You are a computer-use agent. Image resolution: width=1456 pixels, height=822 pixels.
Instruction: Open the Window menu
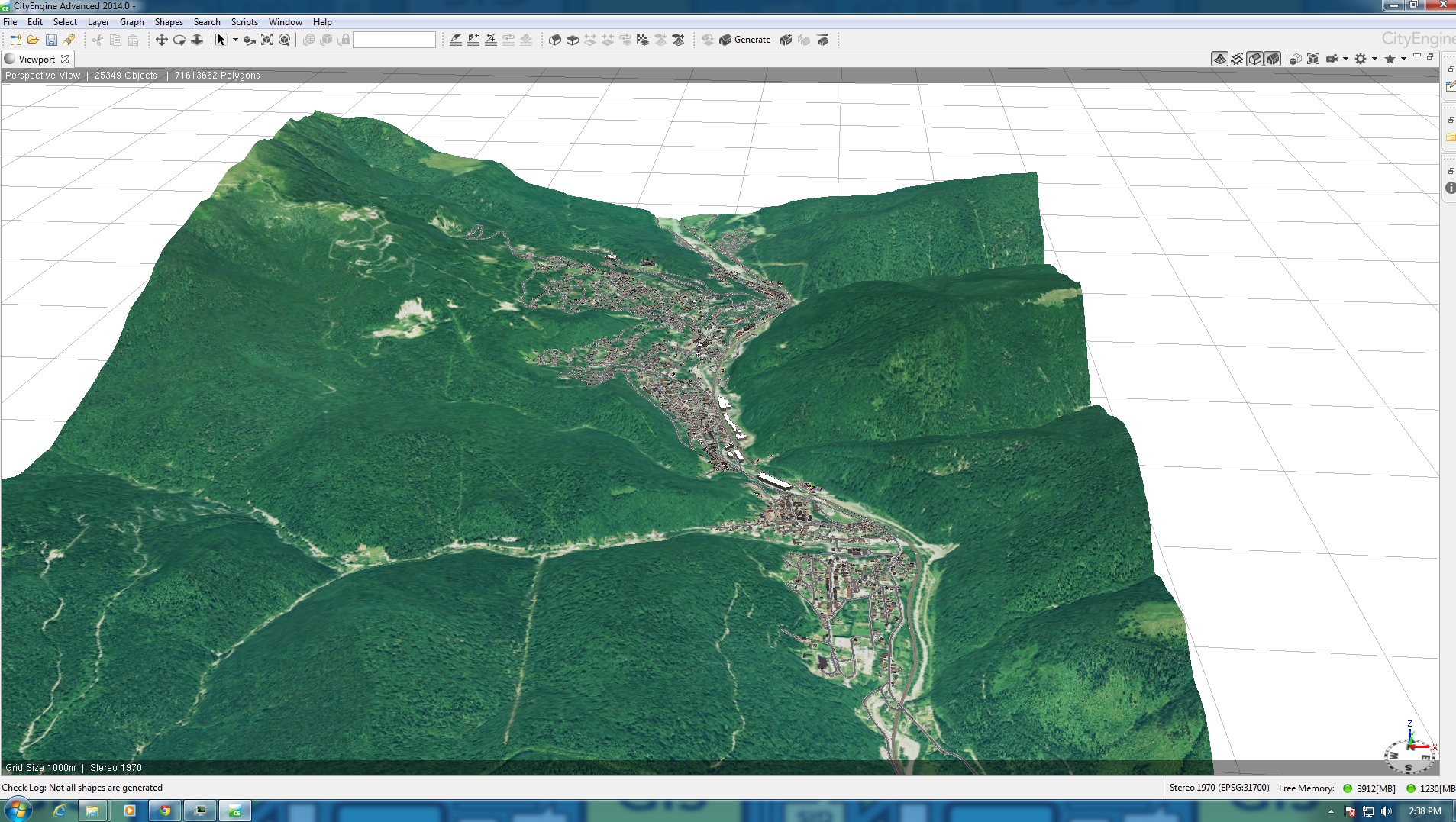pyautogui.click(x=286, y=22)
